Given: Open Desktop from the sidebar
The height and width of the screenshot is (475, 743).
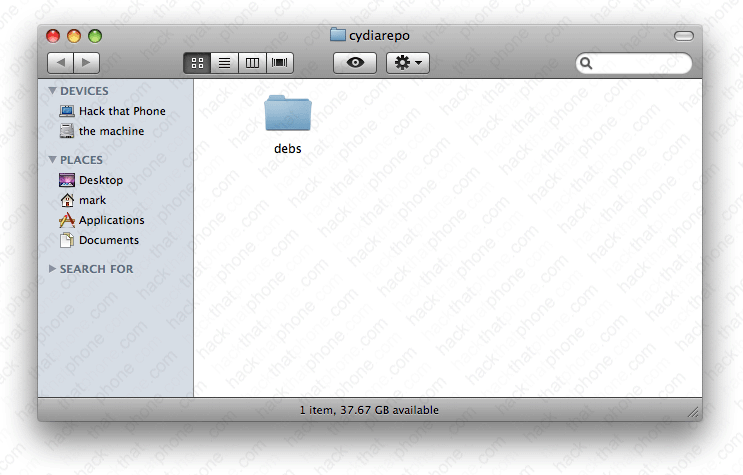Looking at the screenshot, I should point(100,180).
